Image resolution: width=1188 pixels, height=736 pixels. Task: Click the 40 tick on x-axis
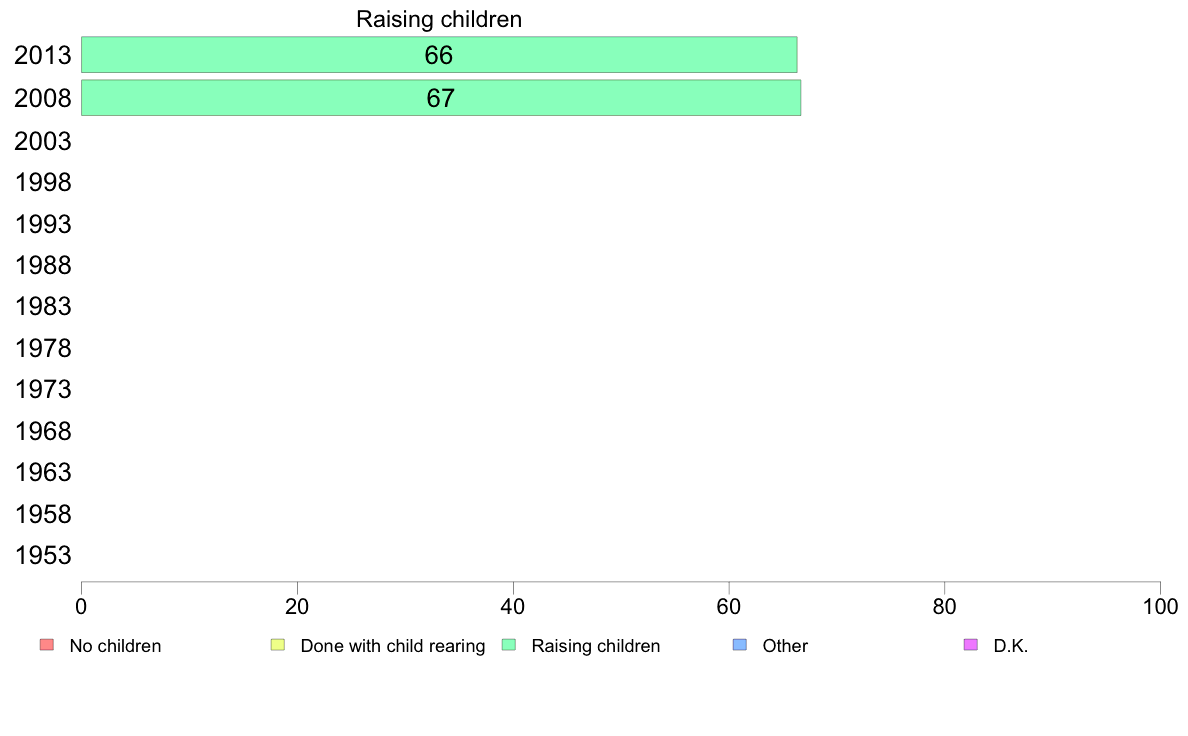pos(513,606)
